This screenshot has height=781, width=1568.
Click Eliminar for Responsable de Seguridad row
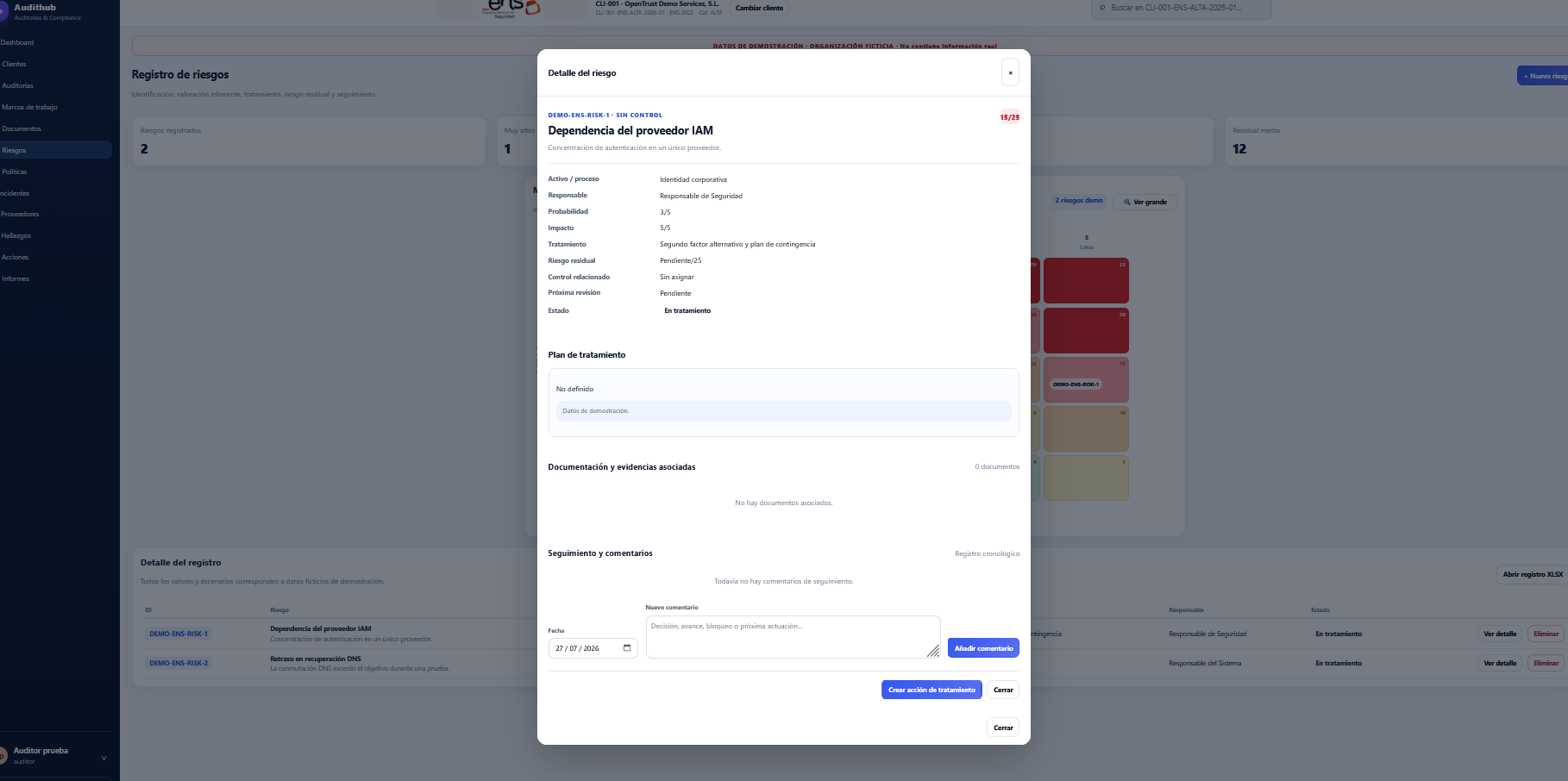pyautogui.click(x=1546, y=634)
